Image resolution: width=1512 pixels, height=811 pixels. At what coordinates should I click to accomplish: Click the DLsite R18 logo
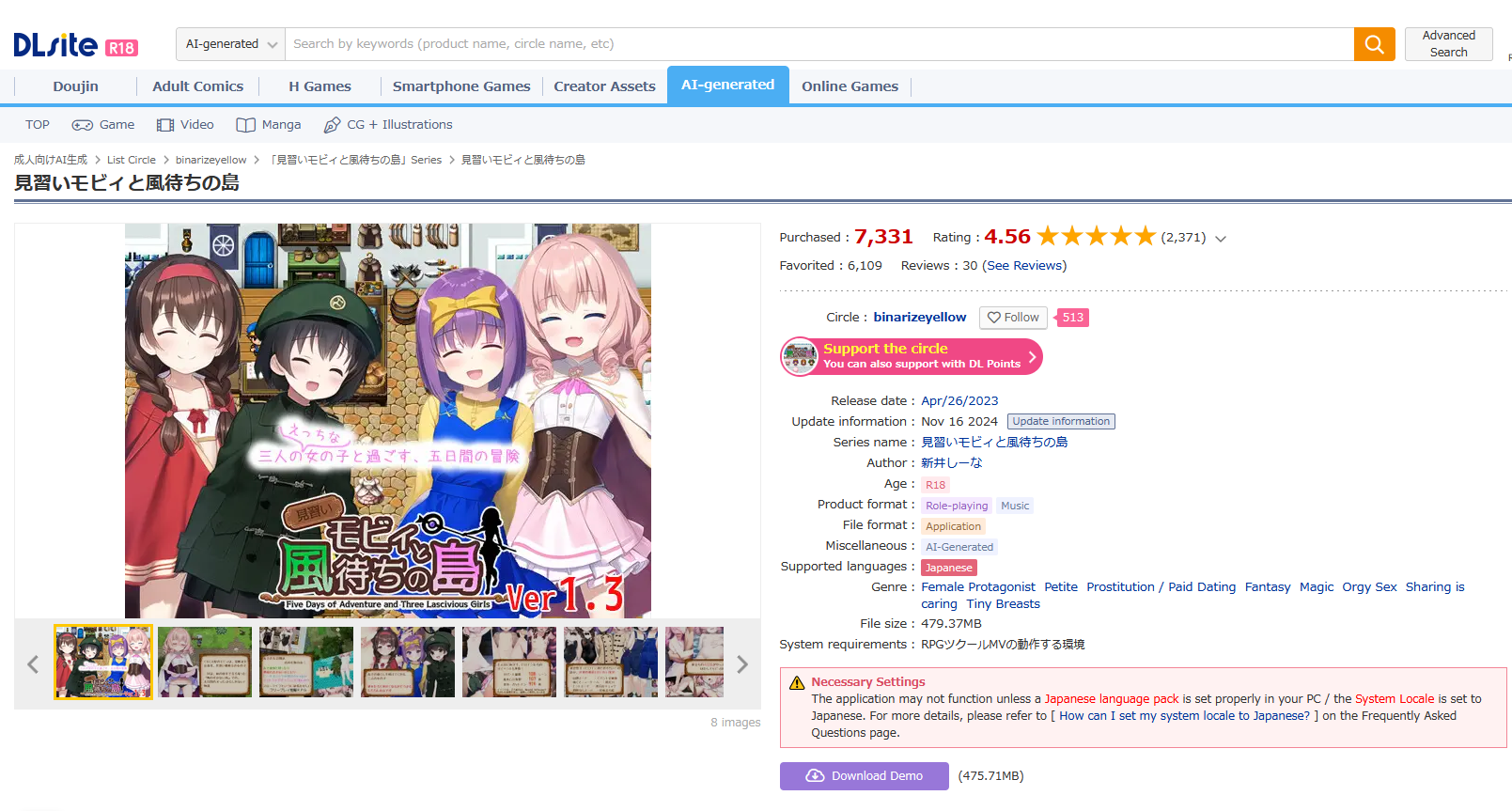click(76, 44)
